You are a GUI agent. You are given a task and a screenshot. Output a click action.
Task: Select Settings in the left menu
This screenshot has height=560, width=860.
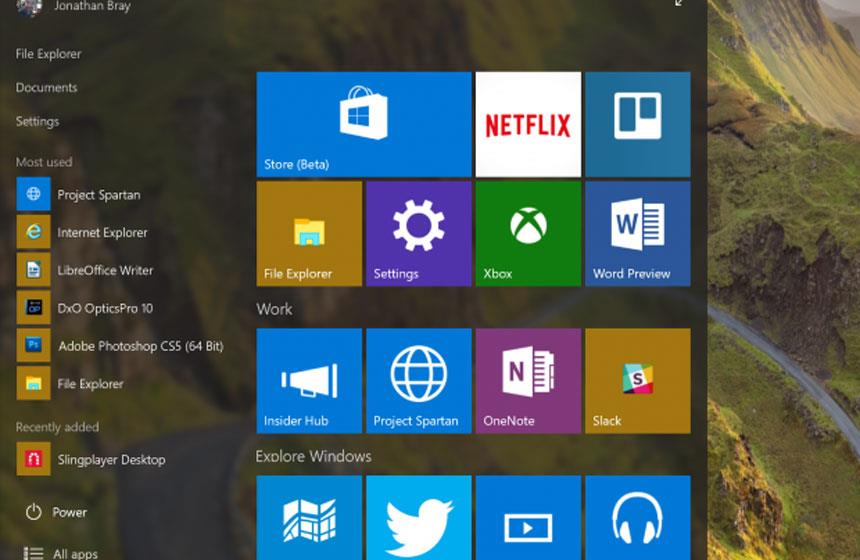[37, 122]
